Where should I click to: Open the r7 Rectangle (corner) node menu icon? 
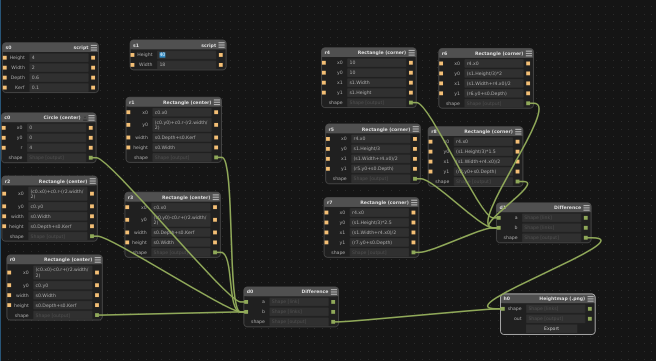[x=414, y=202]
